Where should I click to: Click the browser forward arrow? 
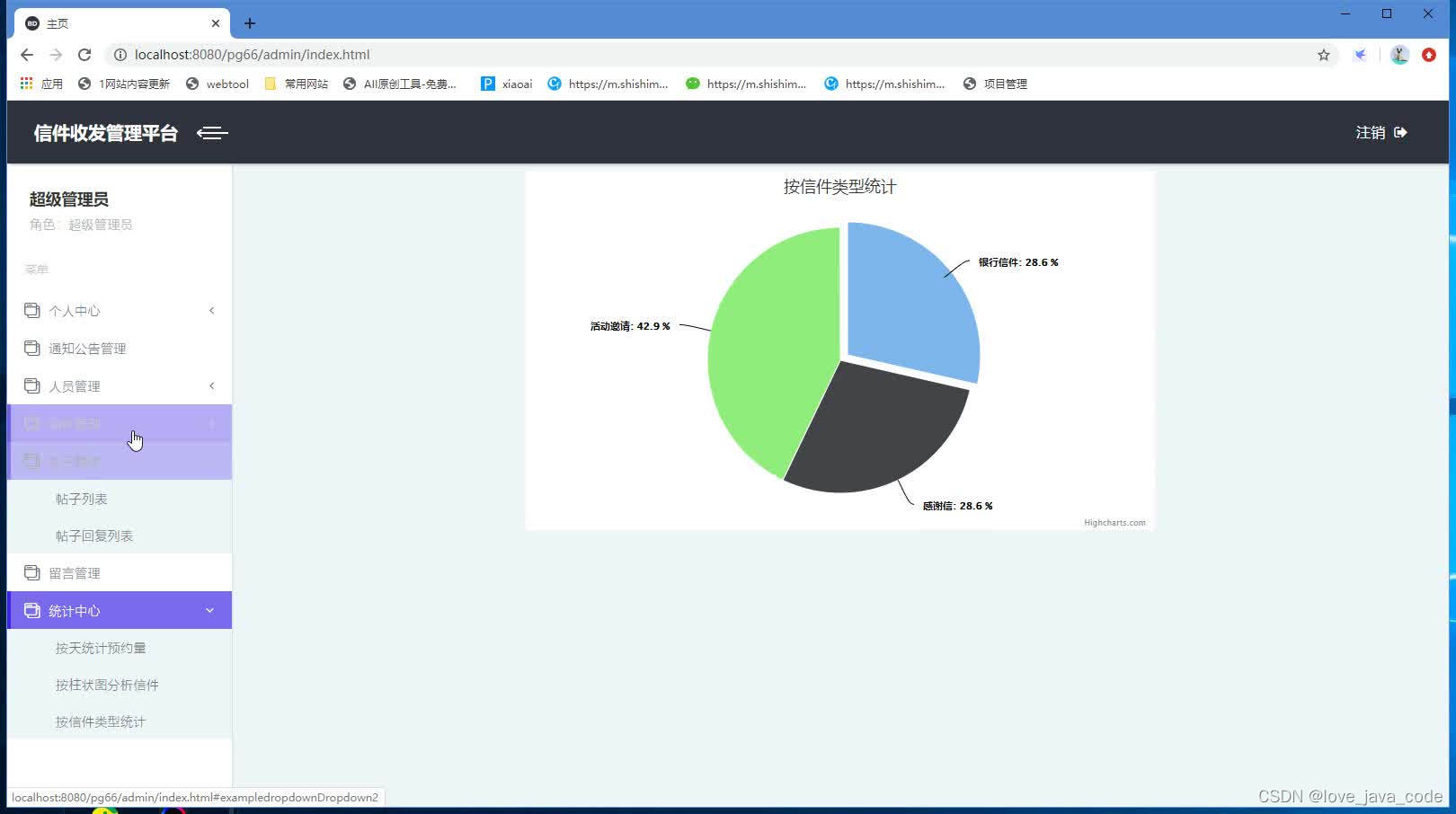[x=56, y=55]
